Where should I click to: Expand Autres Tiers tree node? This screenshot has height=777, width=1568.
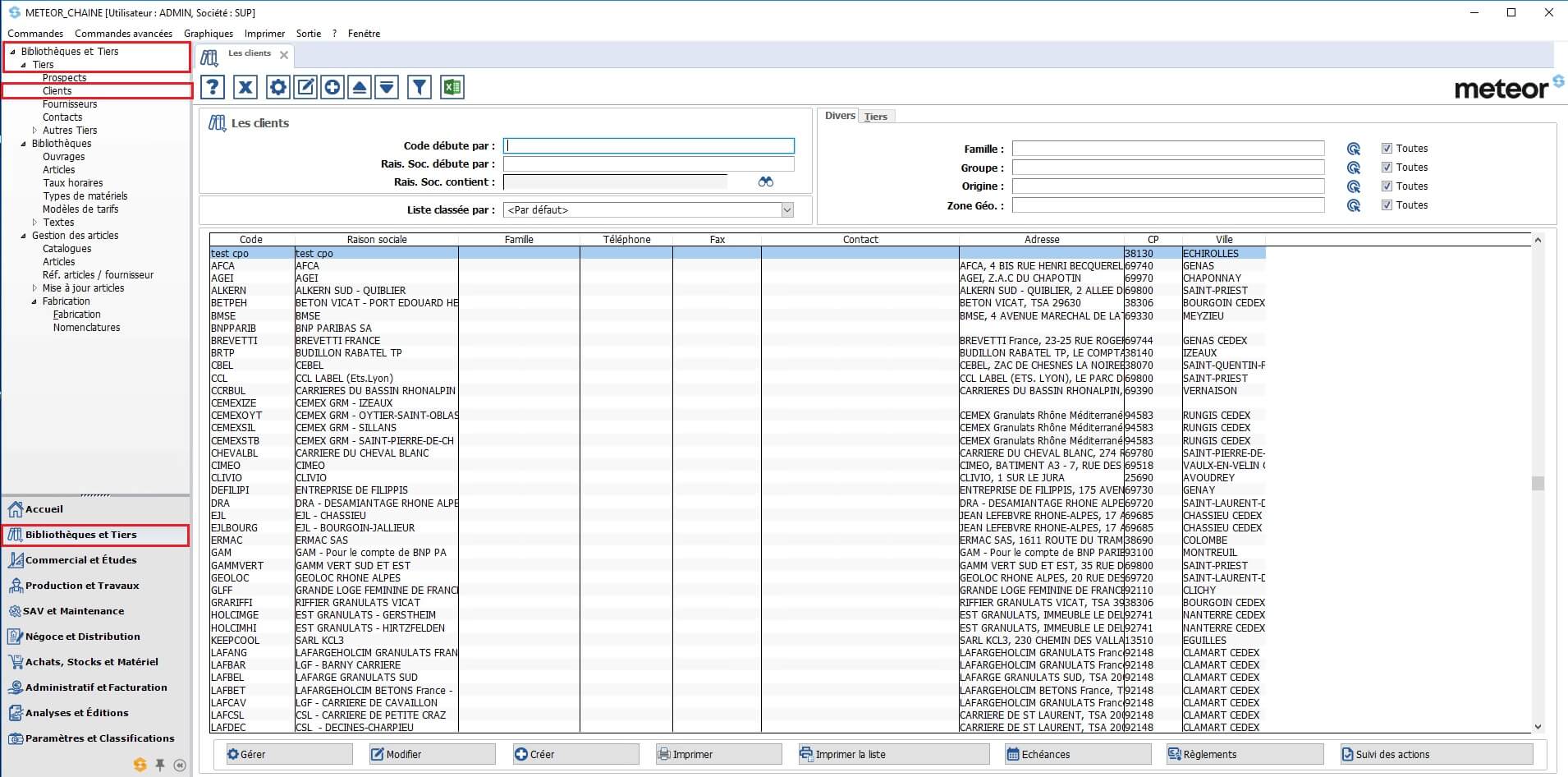coord(34,131)
